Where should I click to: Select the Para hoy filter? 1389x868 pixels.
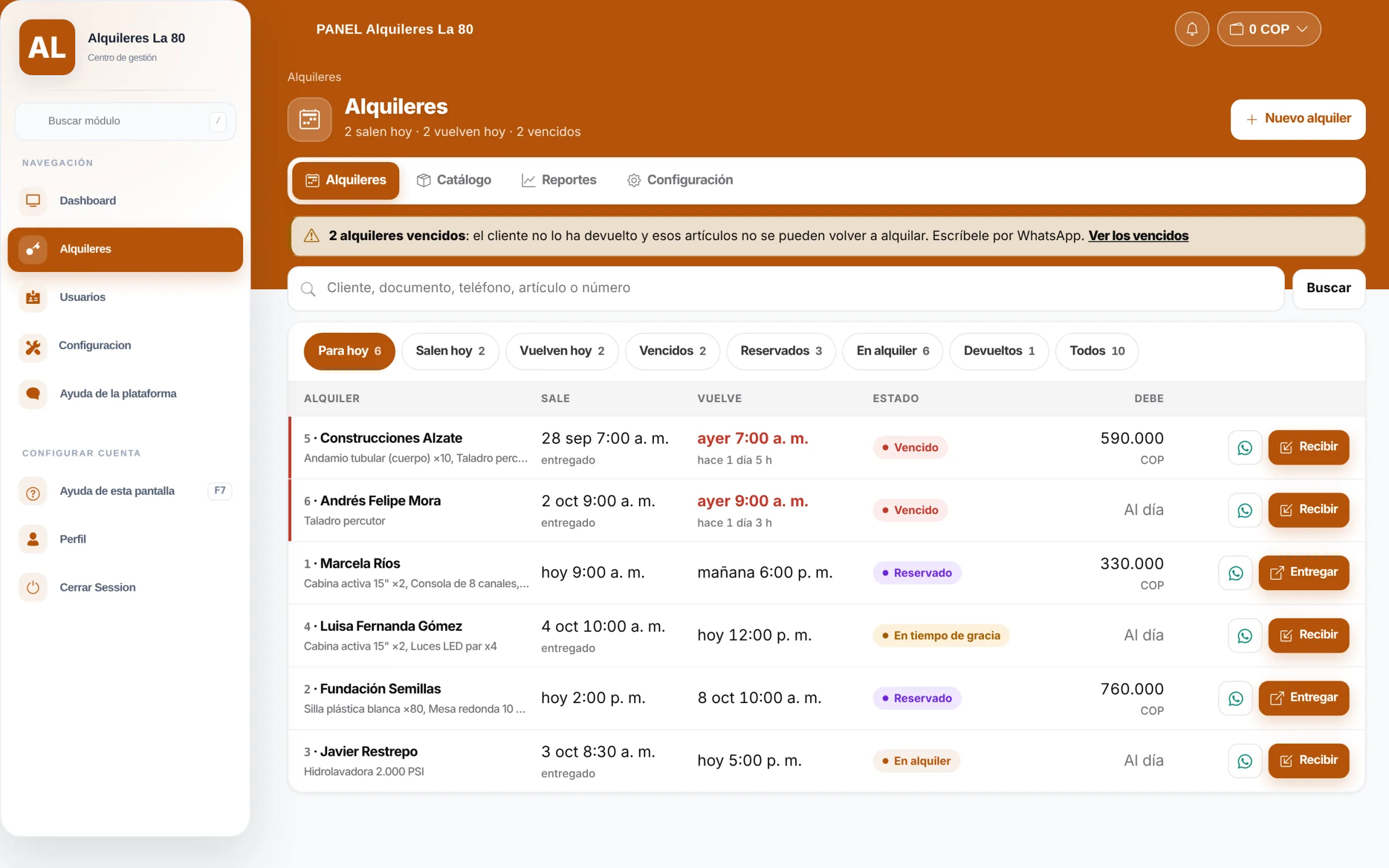coord(349,351)
